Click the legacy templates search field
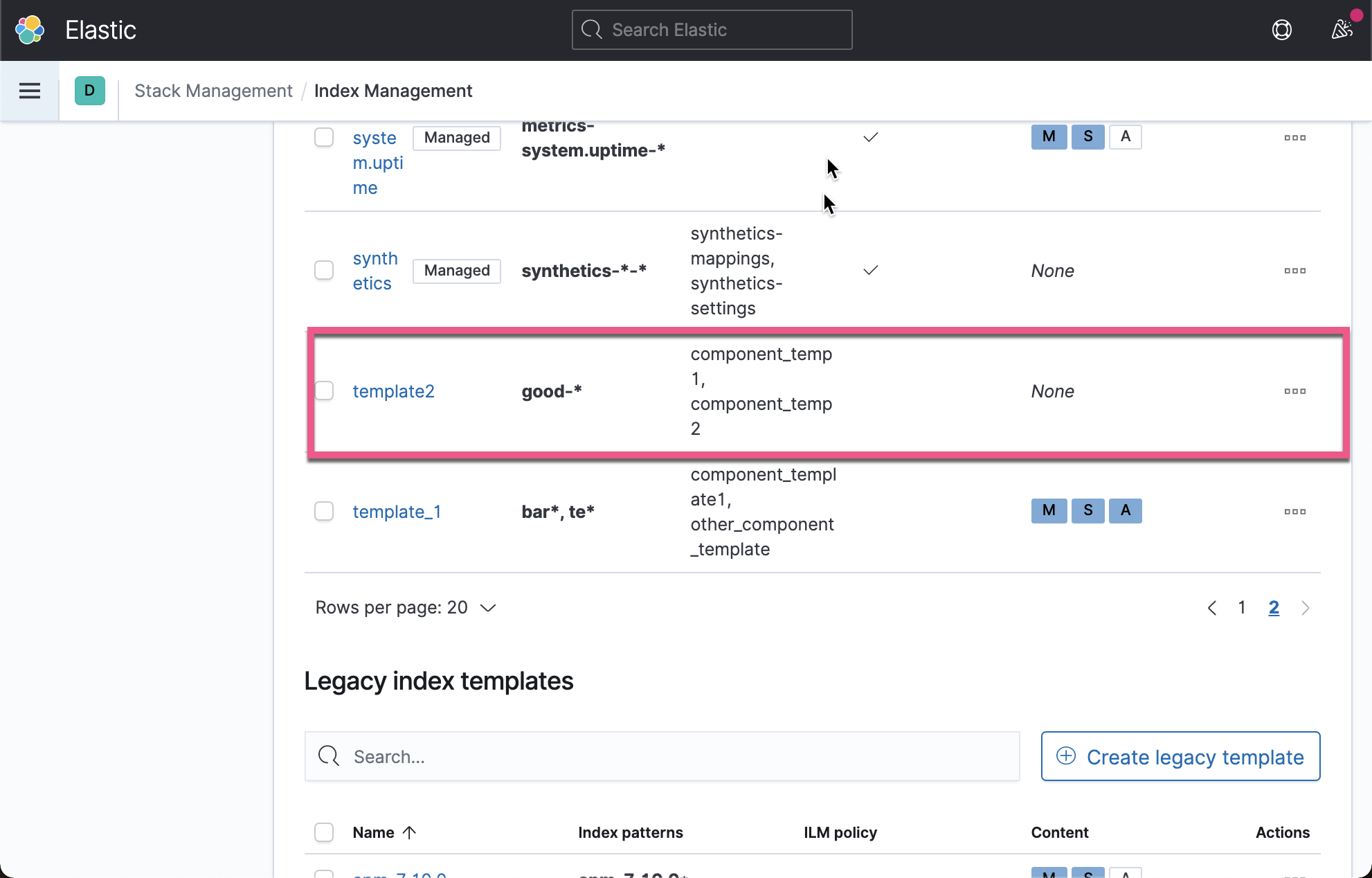Screen dimensions: 1372x878 click(662, 756)
